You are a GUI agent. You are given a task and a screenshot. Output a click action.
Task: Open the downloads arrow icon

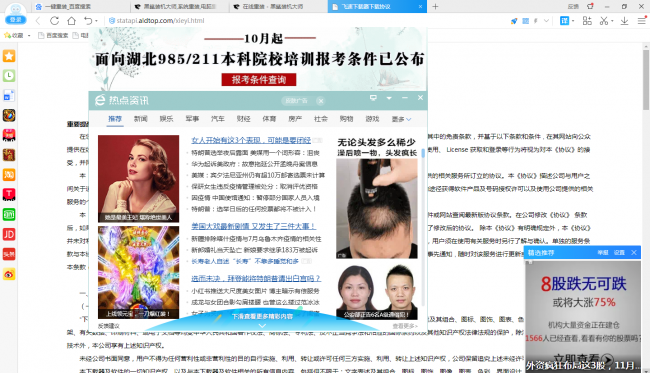(624, 21)
